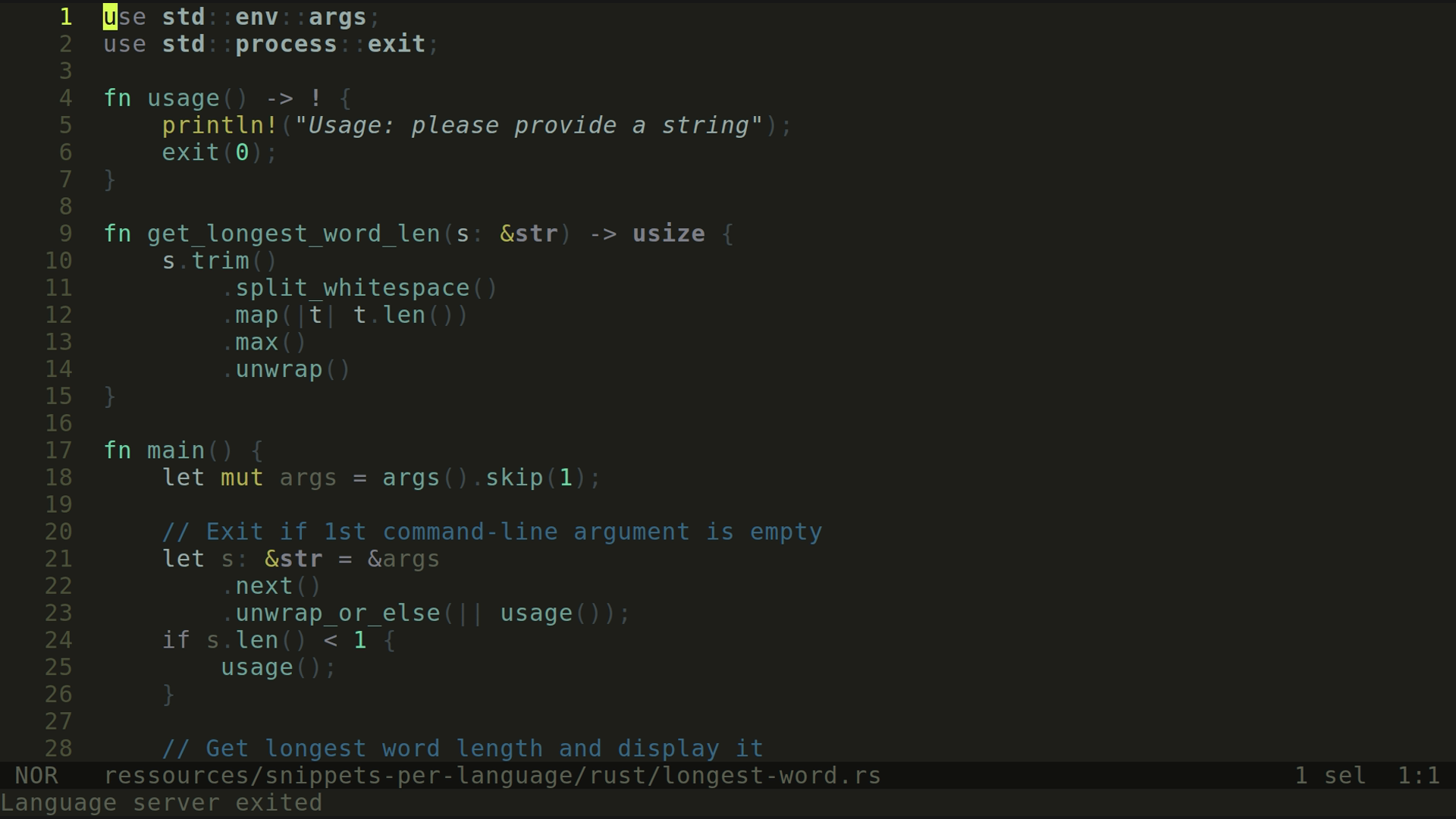Click line number 9 in the gutter
1456x819 pixels.
coord(66,234)
